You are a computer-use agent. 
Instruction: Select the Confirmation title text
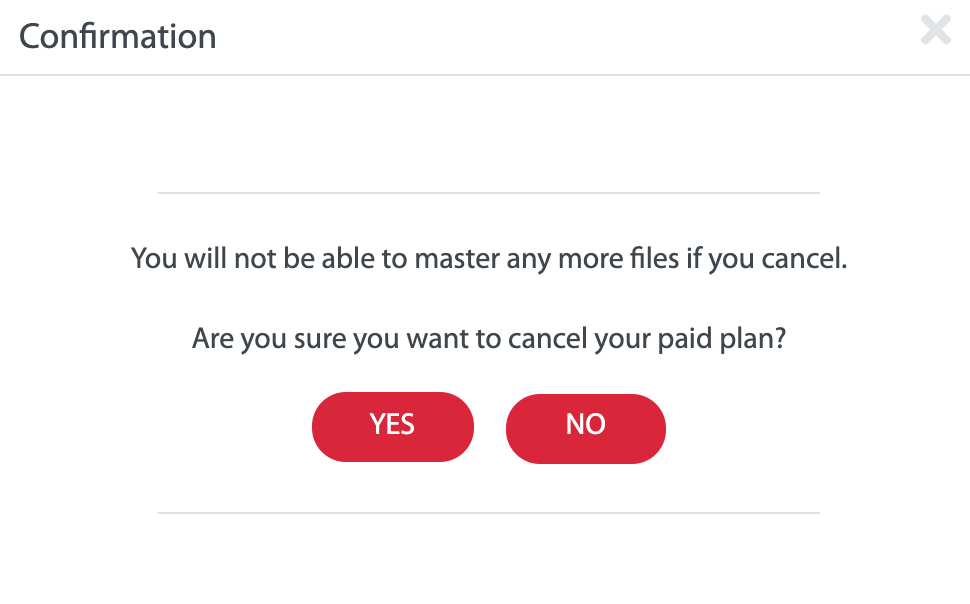click(118, 37)
